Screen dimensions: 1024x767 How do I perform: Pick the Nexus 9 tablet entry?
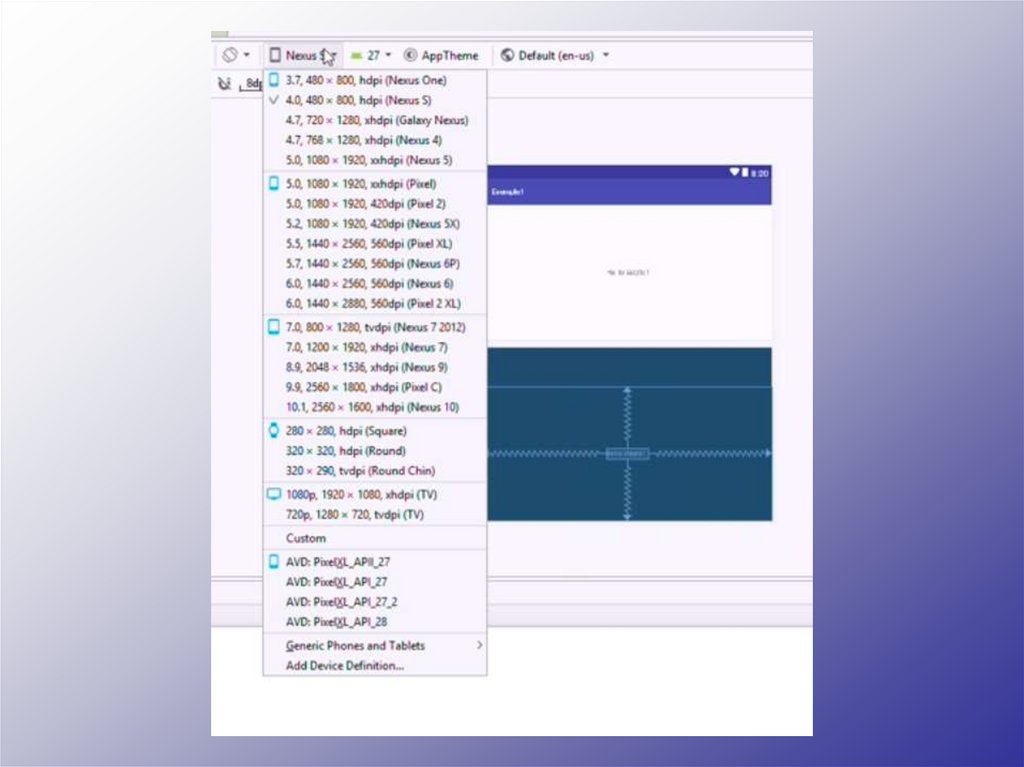(375, 367)
